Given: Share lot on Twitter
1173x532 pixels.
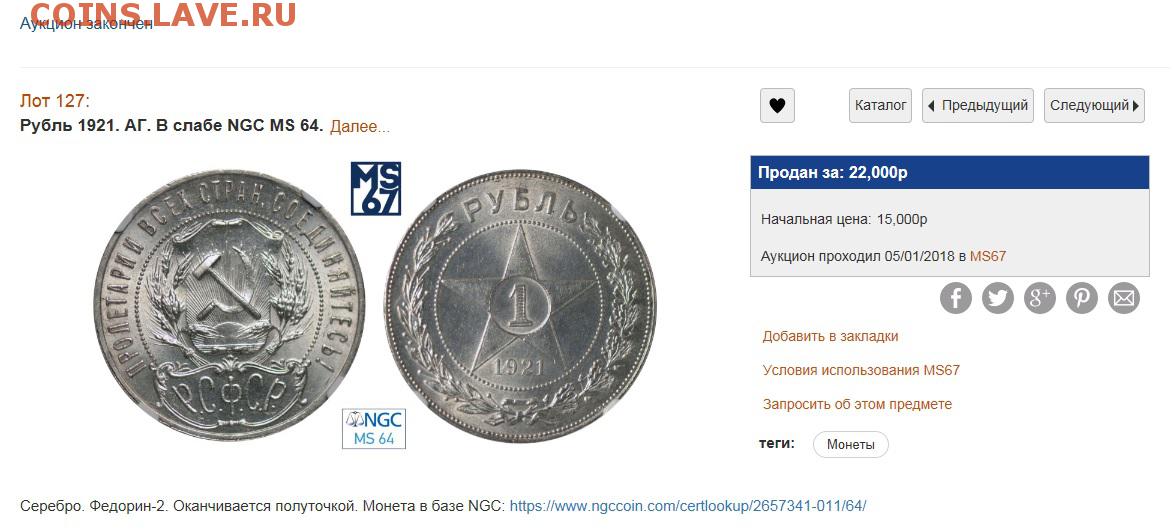Looking at the screenshot, I should tap(997, 298).
